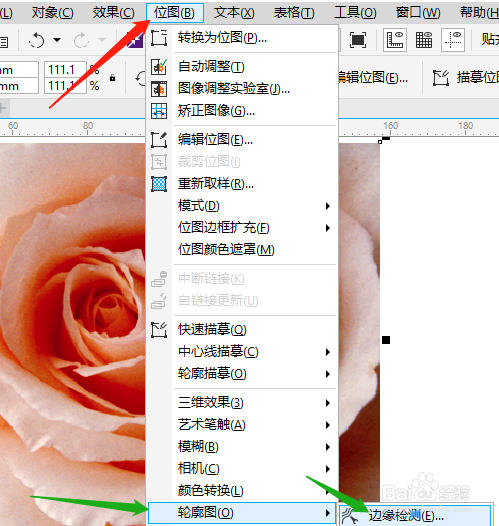Toggle the lock ratio padlock icon
This screenshot has height=526, width=499.
pyautogui.click(x=112, y=78)
